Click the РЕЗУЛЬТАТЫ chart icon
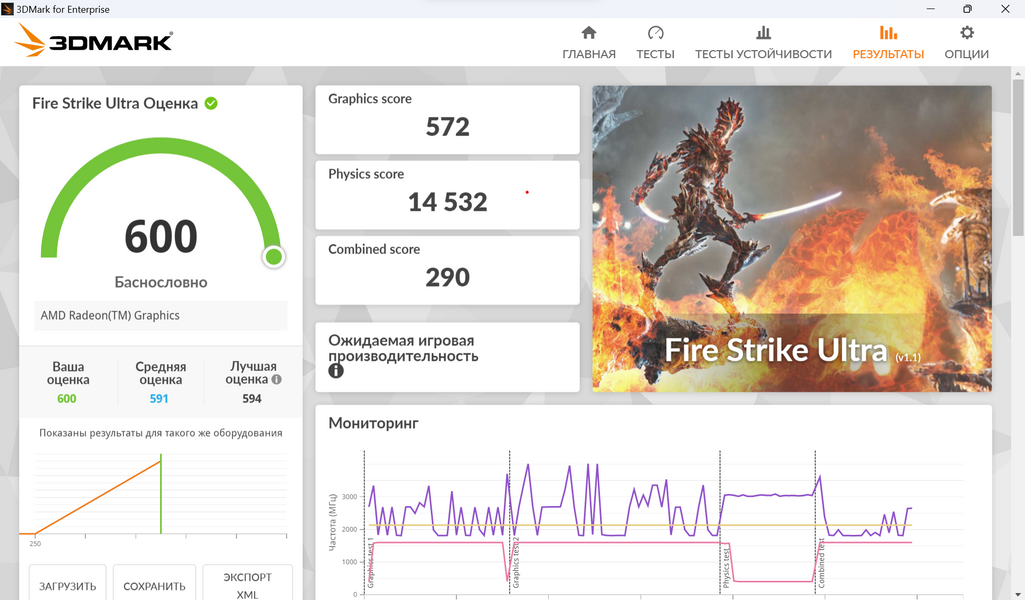The height and width of the screenshot is (600, 1025). pos(888,33)
